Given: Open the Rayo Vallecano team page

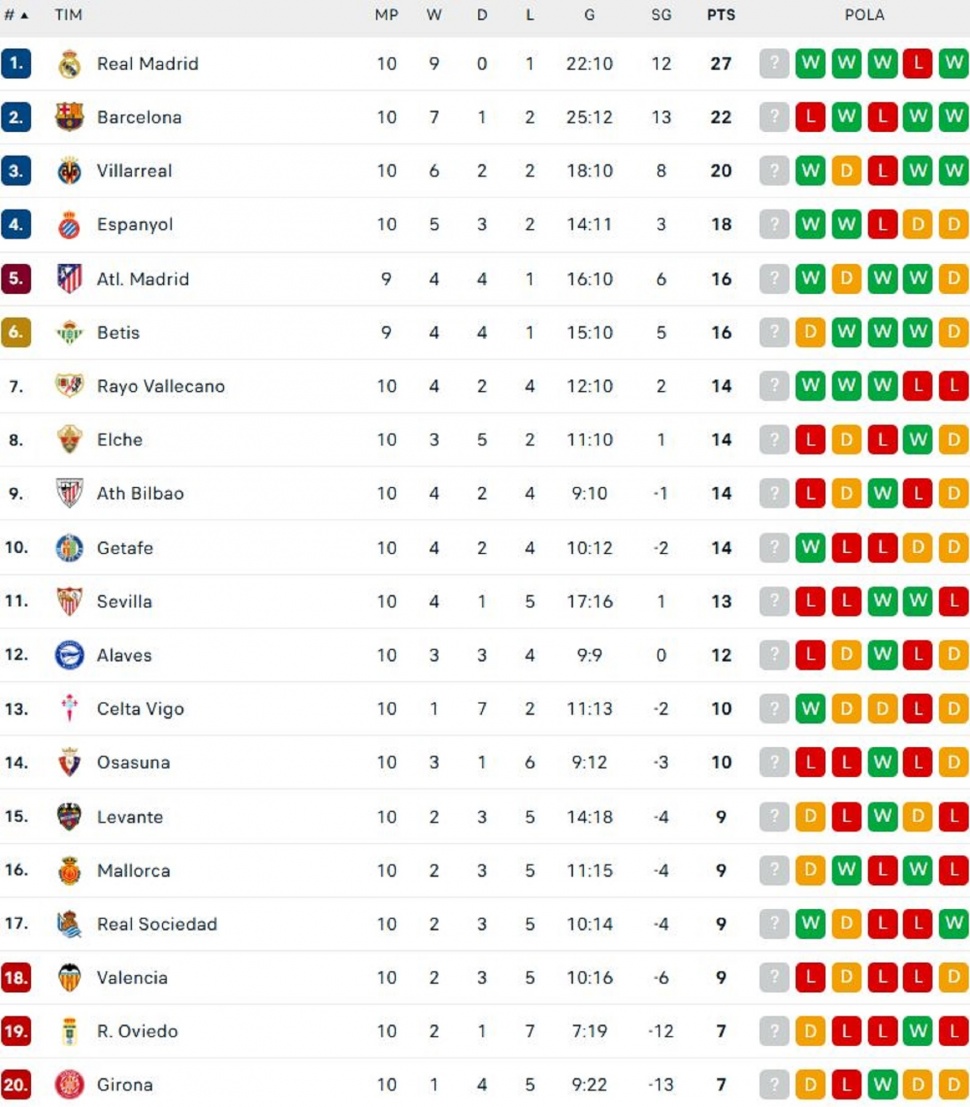Looking at the screenshot, I should pos(160,386).
